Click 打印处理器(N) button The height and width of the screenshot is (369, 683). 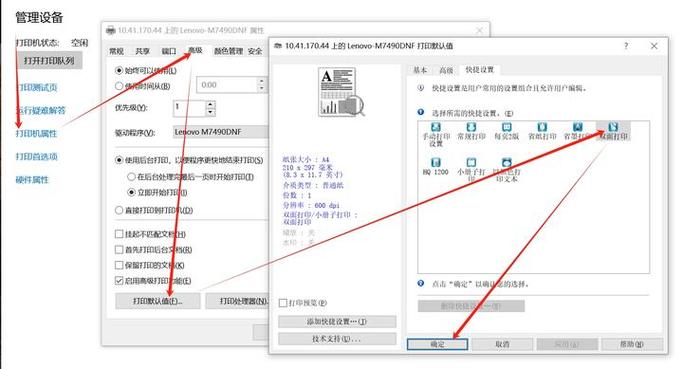238,301
